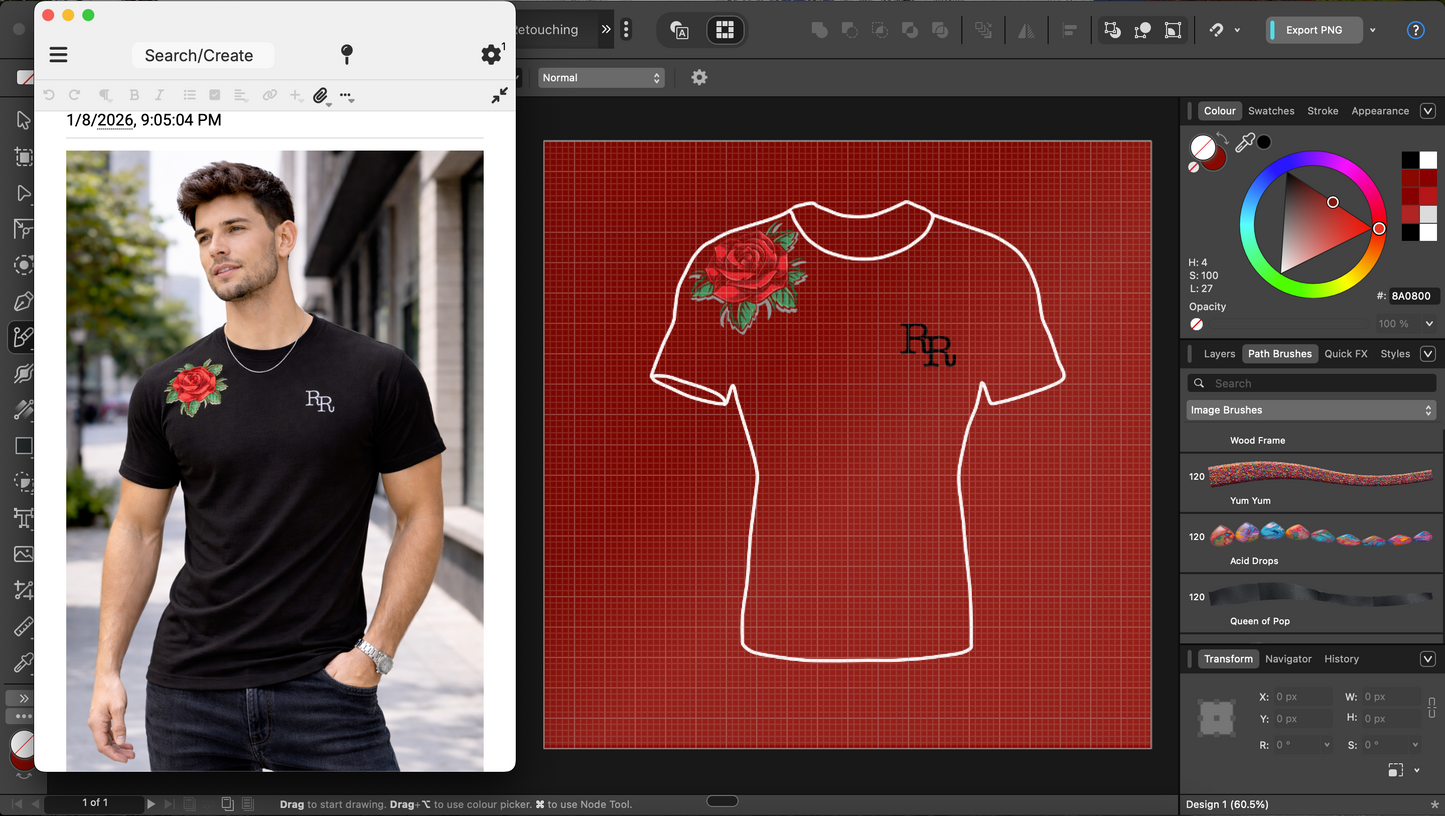Click the colour picker eyedropper in Colour panel
The image size is (1445, 816).
pyautogui.click(x=1244, y=143)
